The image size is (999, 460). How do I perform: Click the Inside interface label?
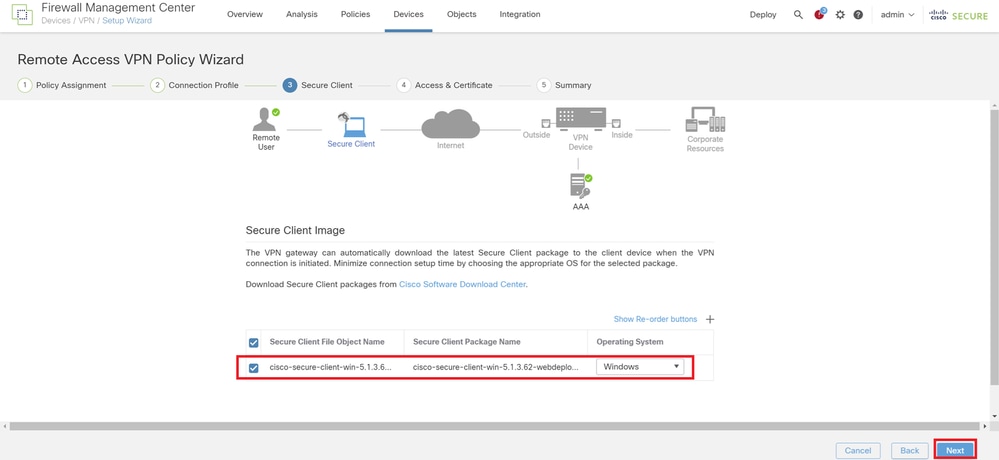tap(622, 135)
